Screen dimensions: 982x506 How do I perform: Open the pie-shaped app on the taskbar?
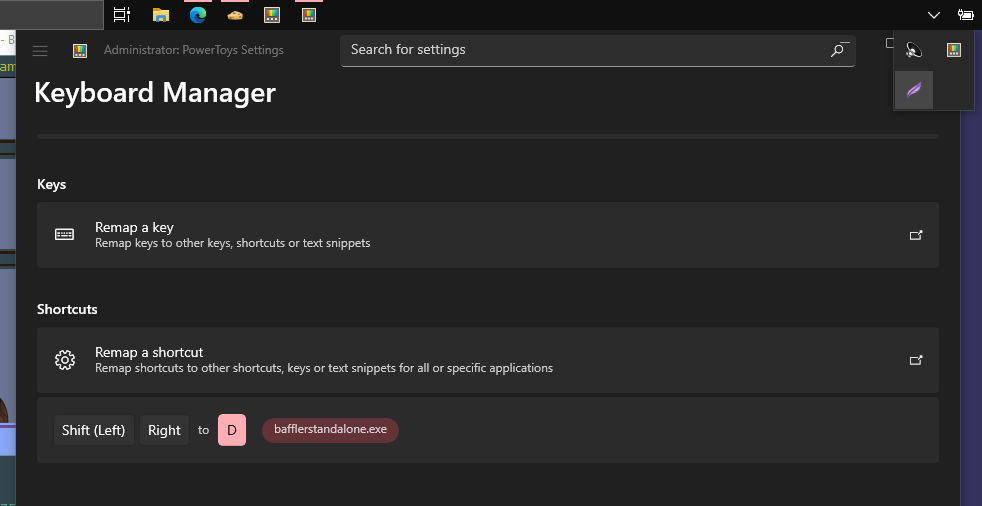[235, 15]
